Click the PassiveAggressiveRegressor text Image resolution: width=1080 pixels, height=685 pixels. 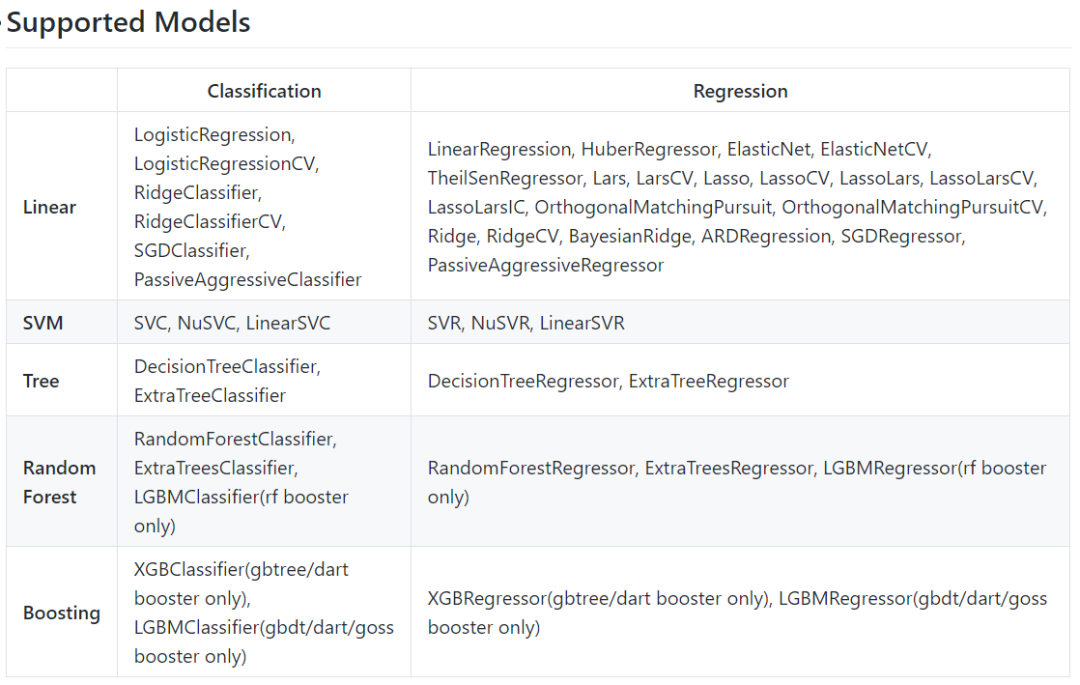point(546,265)
